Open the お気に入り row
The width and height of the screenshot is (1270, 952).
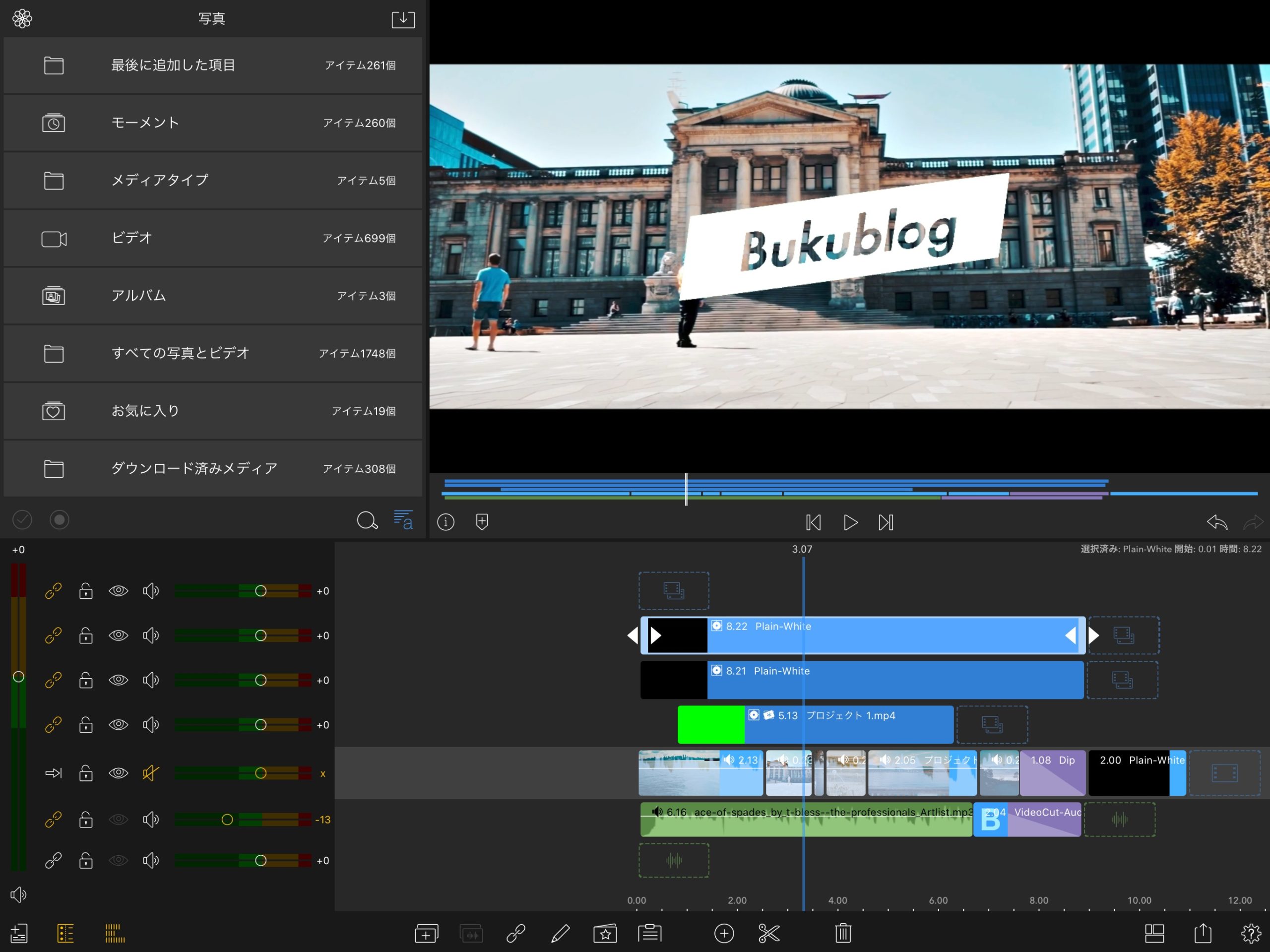[213, 411]
